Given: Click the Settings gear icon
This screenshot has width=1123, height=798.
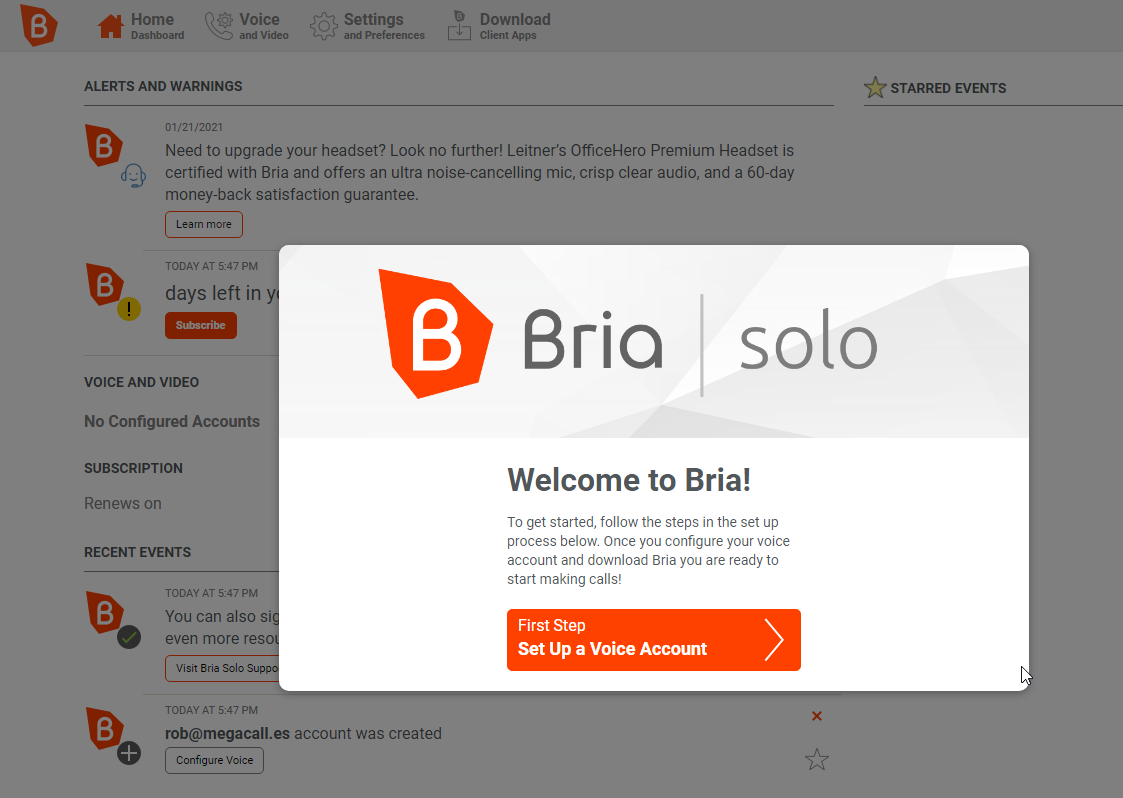Looking at the screenshot, I should pyautogui.click(x=324, y=27).
